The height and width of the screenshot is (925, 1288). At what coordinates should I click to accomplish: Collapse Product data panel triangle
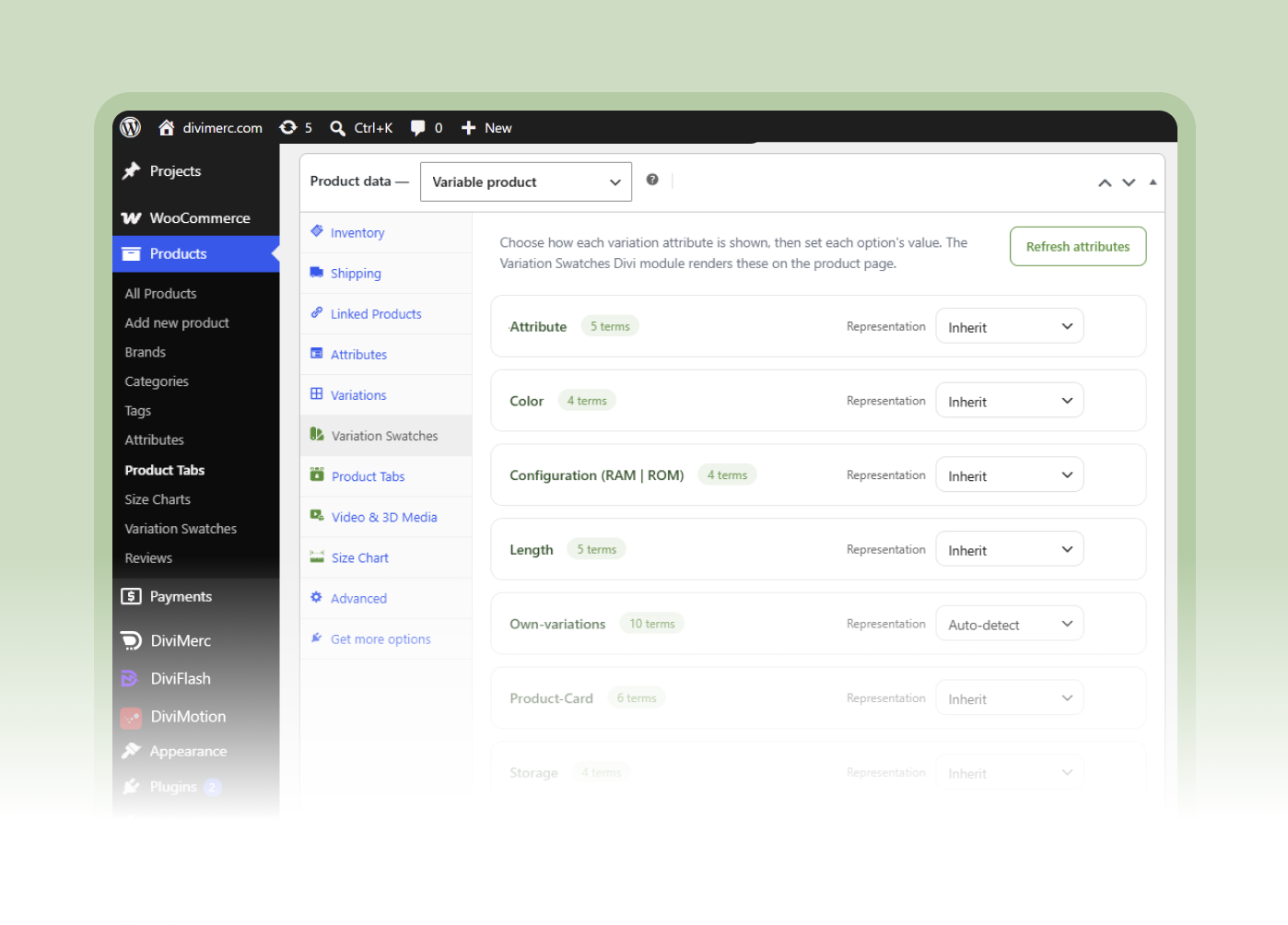(1153, 181)
